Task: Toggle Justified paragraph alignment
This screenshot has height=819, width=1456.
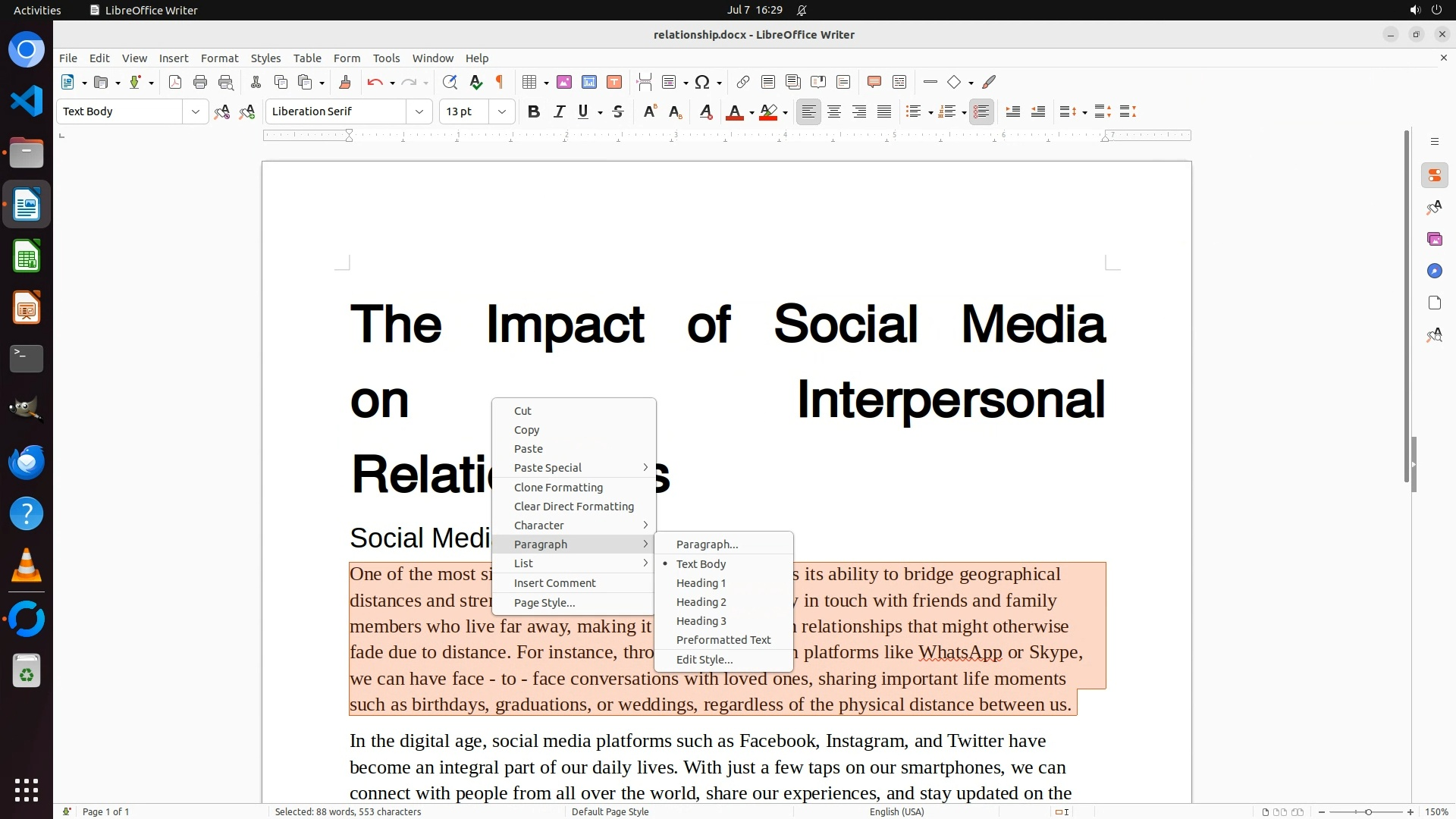Action: (x=884, y=111)
